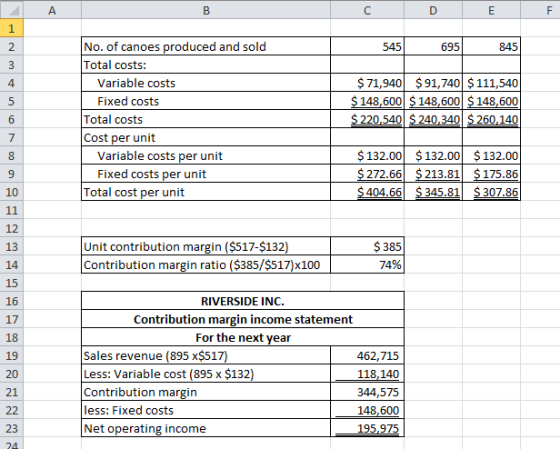Image resolution: width=560 pixels, height=449 pixels.
Task: Click 'For the next year' heading cell
Action: click(x=243, y=337)
